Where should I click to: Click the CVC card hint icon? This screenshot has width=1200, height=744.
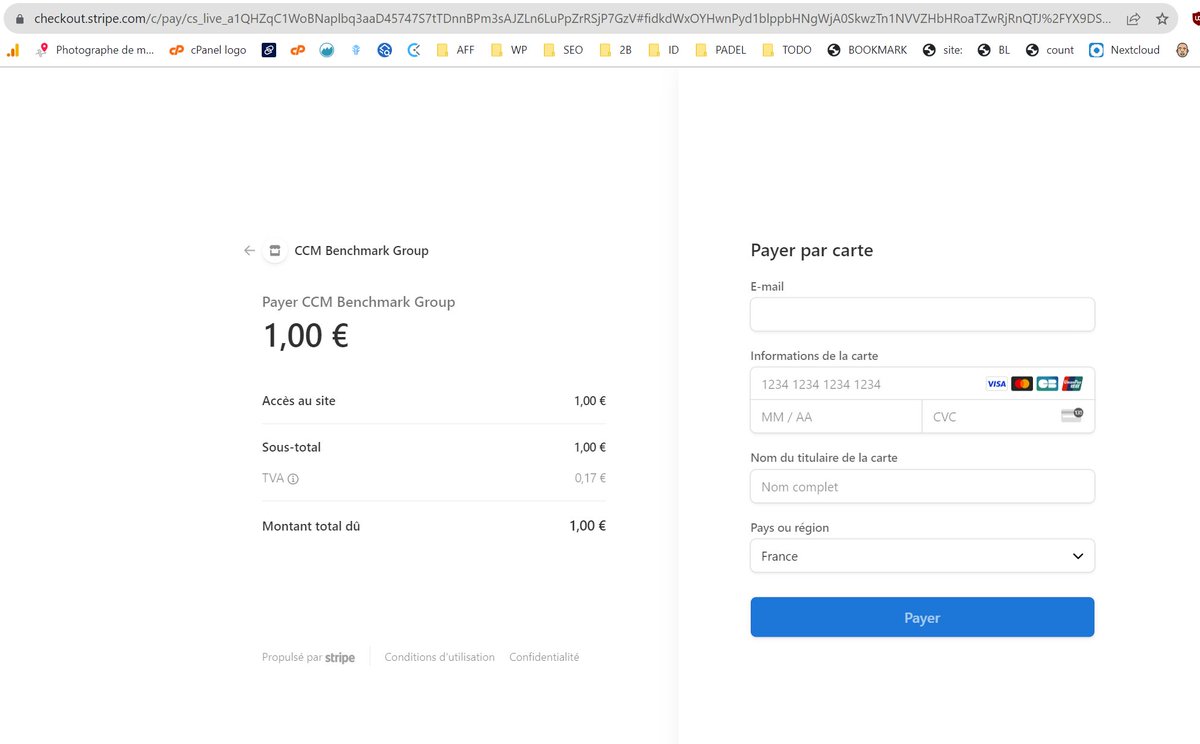[1072, 415]
